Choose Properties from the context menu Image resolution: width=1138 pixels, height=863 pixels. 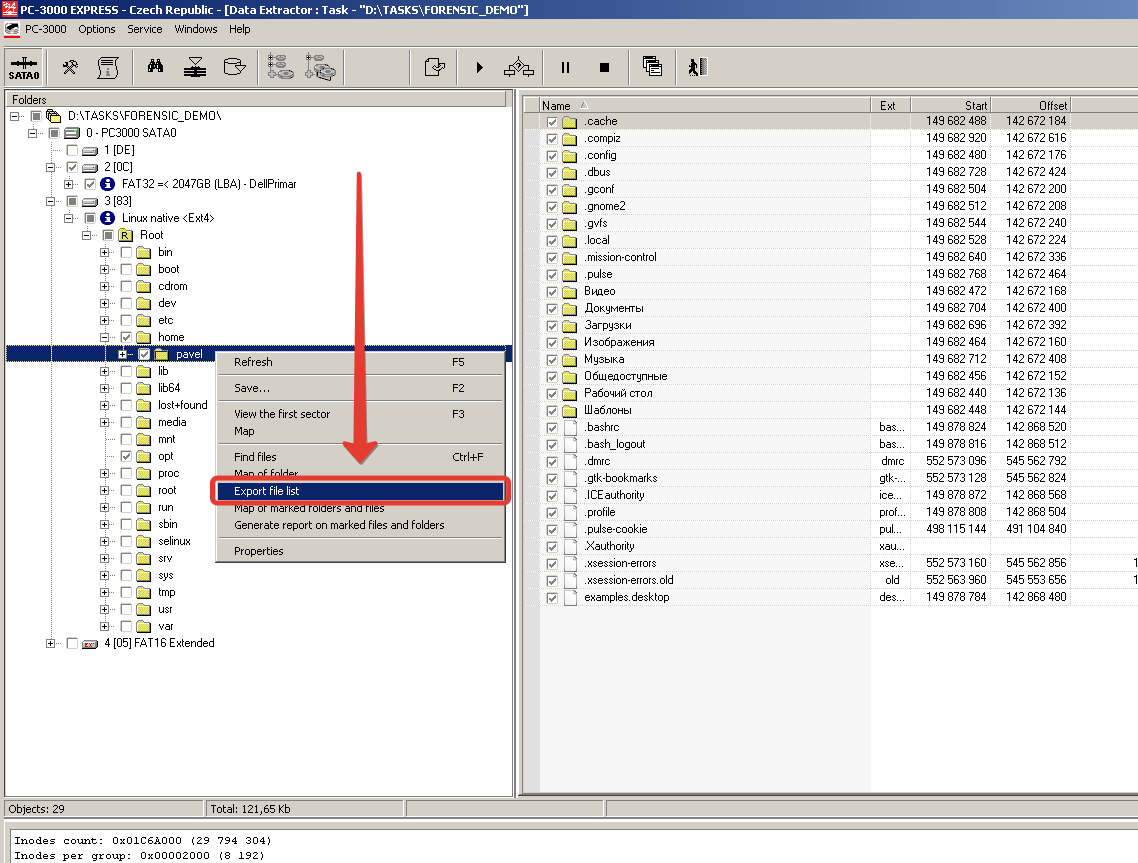(258, 551)
